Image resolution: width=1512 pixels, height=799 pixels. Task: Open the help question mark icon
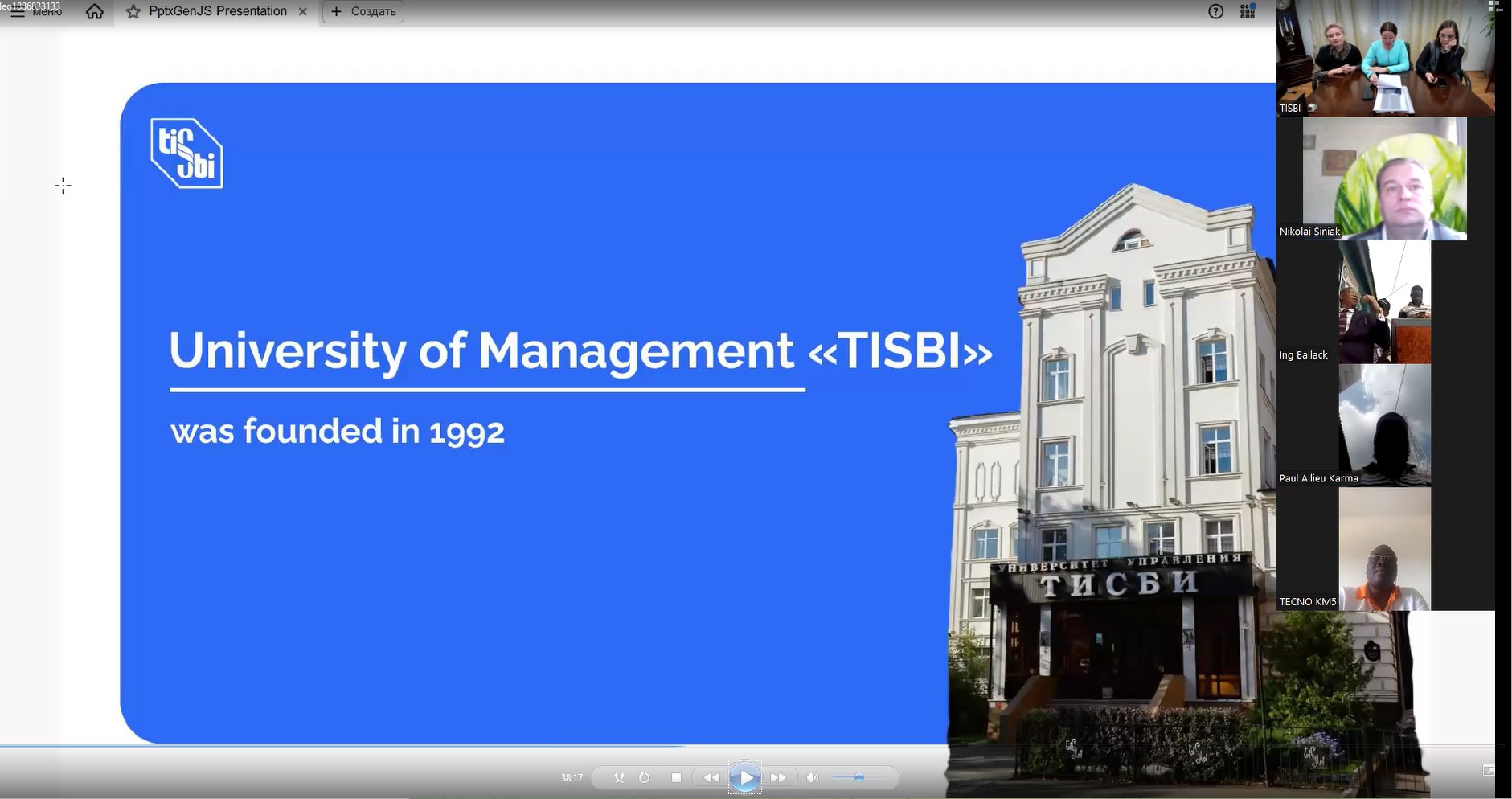pyautogui.click(x=1215, y=11)
